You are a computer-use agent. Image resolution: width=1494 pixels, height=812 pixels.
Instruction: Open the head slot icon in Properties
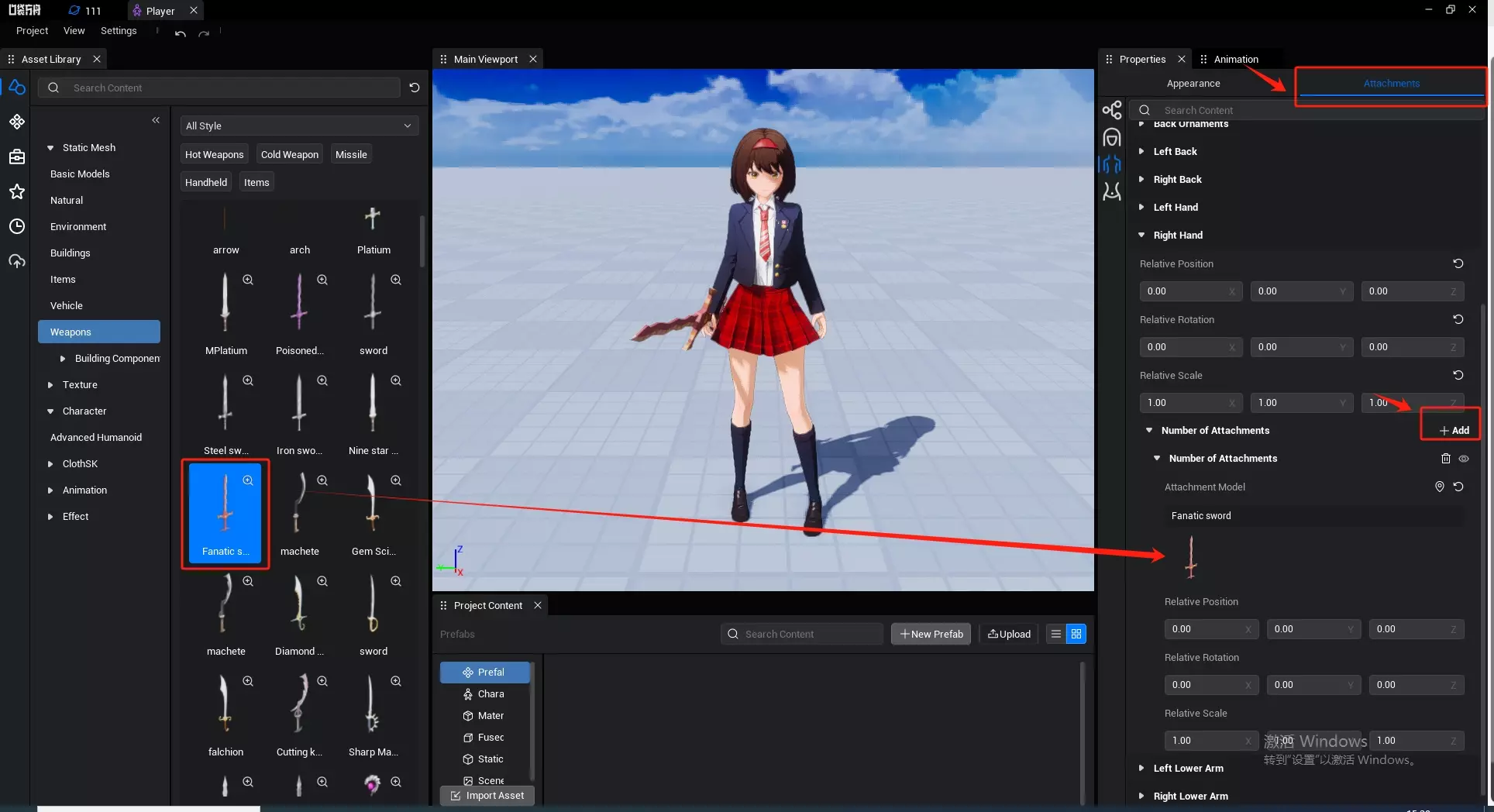(x=1112, y=137)
